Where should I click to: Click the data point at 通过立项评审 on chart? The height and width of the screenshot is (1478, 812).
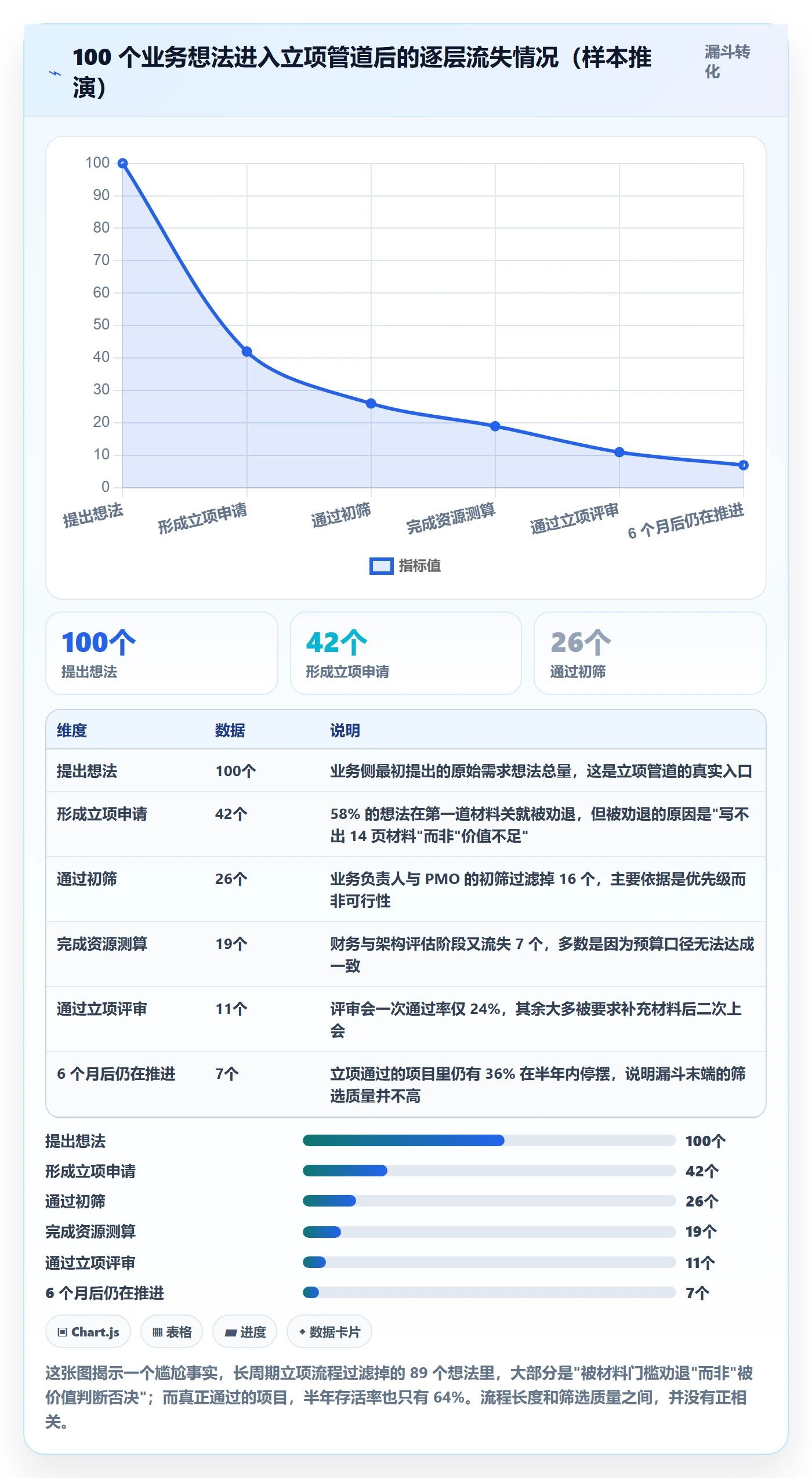619,452
